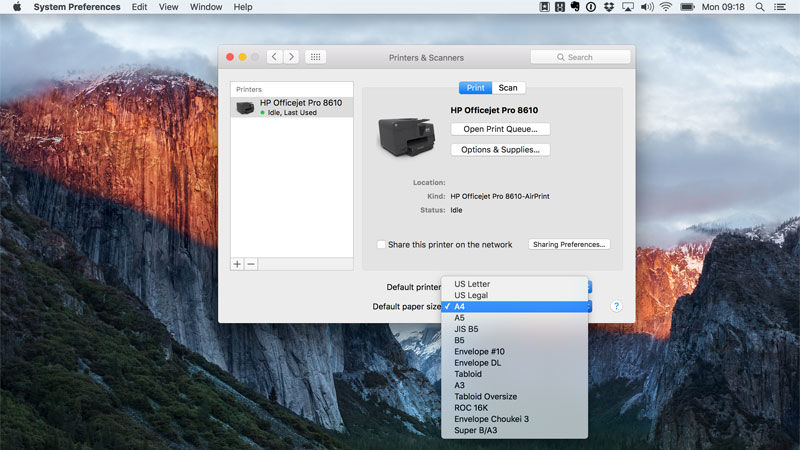Open the Edit menu
The width and height of the screenshot is (800, 450).
click(139, 7)
